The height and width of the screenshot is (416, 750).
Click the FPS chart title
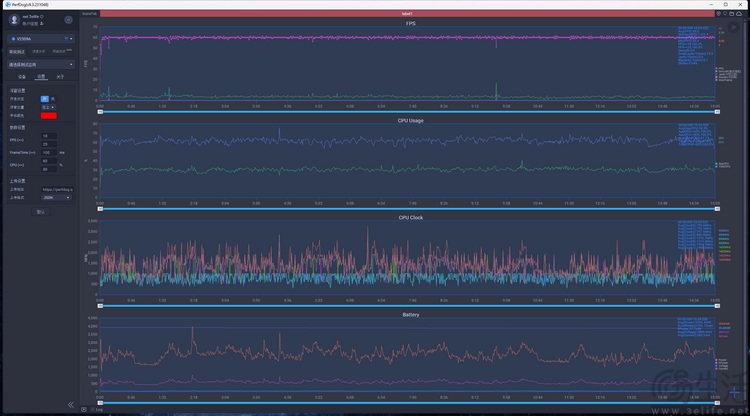tap(410, 23)
